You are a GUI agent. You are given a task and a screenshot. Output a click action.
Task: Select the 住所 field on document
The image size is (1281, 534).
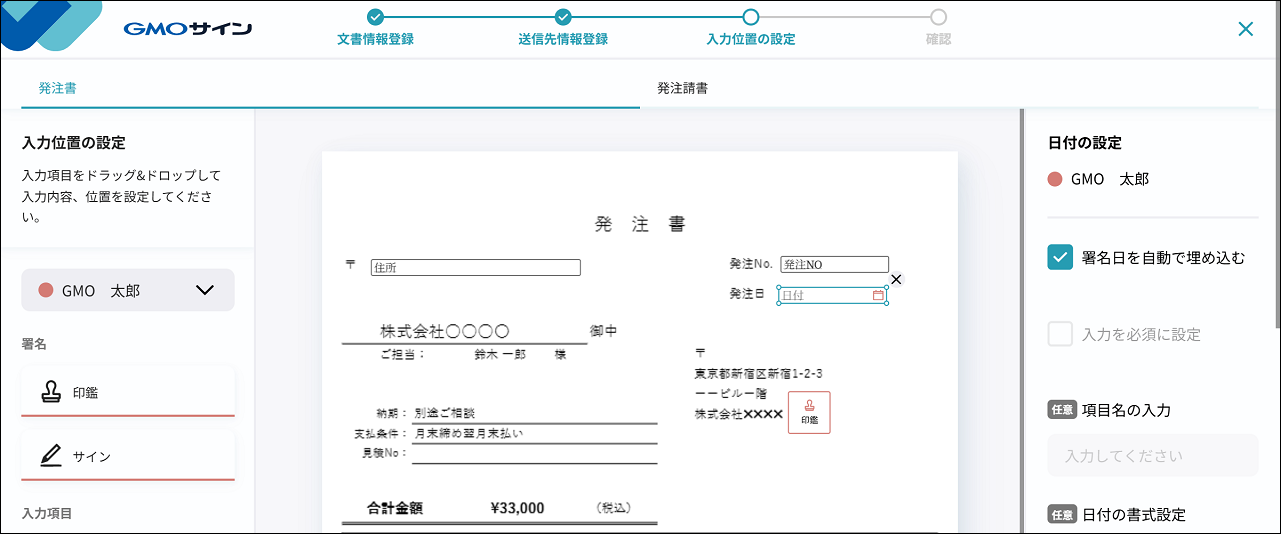tap(475, 267)
